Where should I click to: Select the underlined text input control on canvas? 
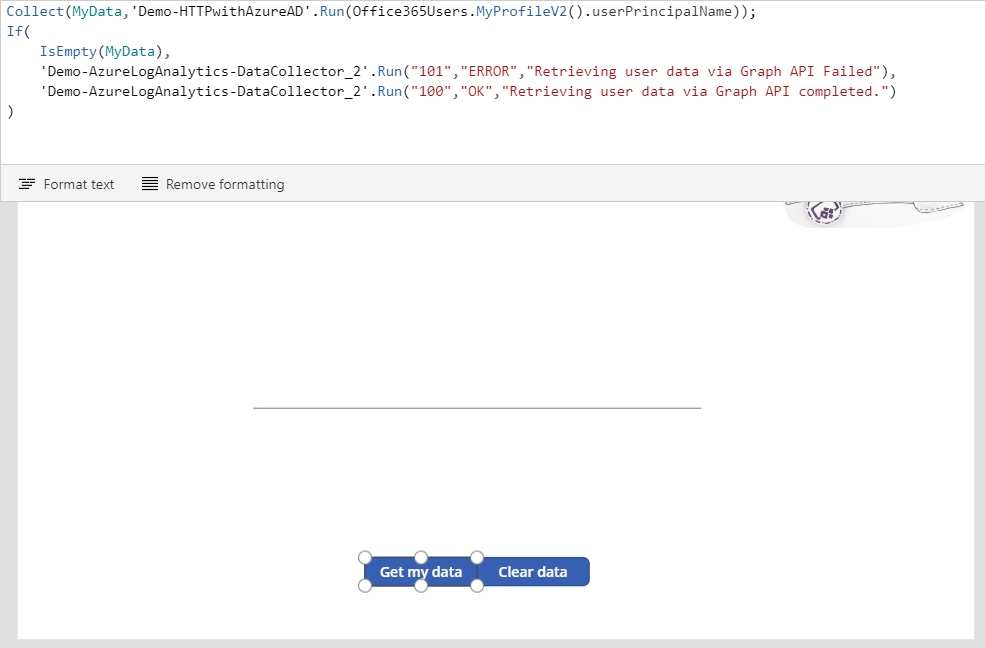point(477,404)
